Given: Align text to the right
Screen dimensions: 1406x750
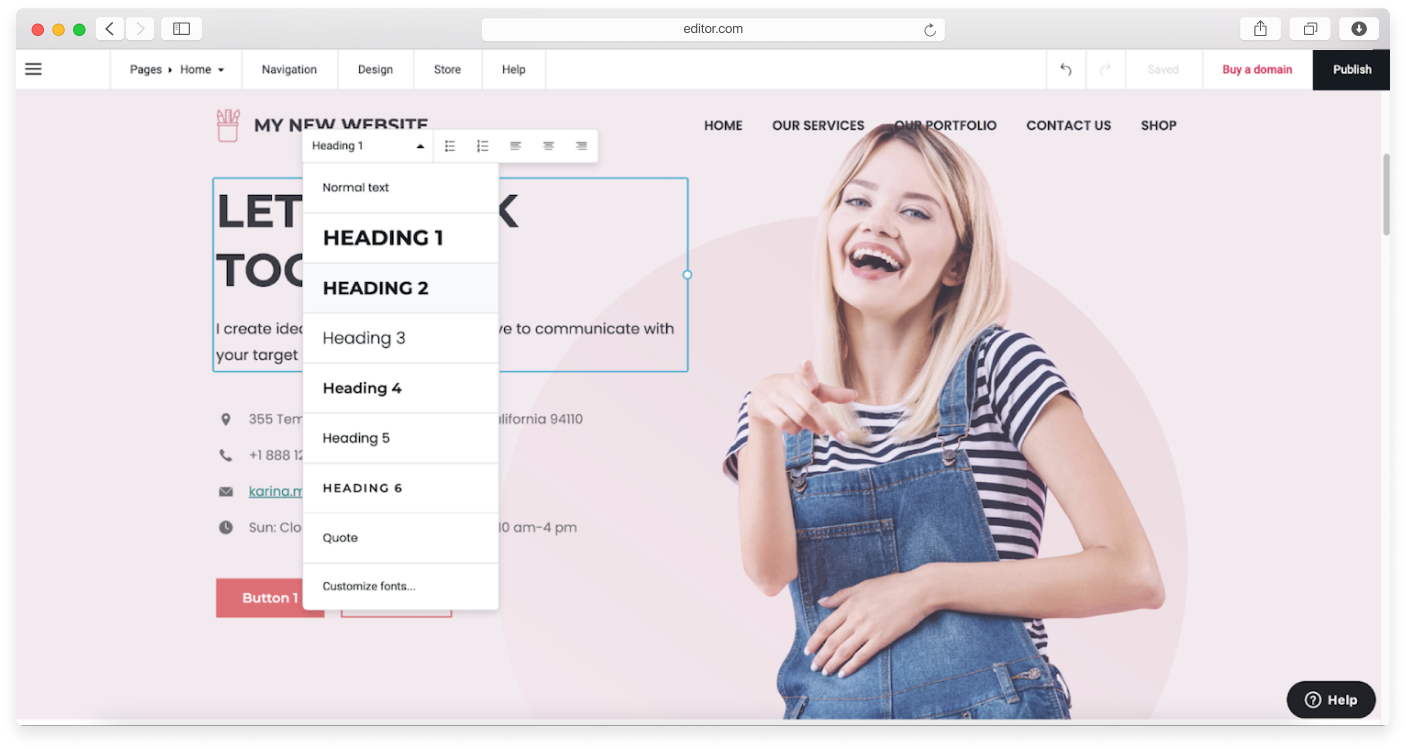Looking at the screenshot, I should (x=581, y=146).
